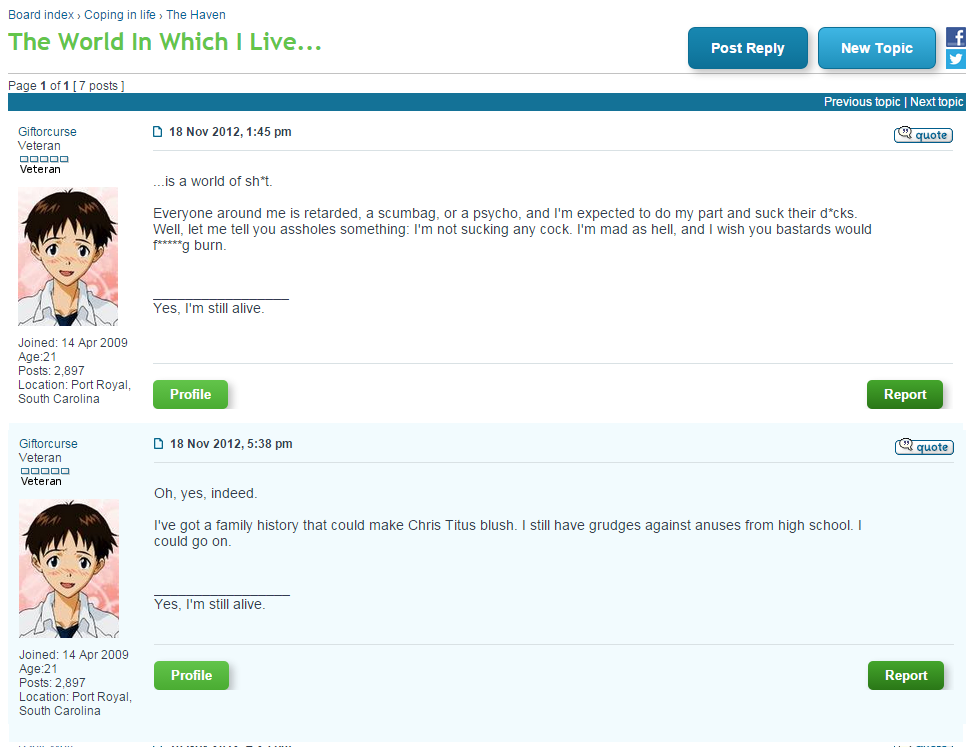Open Profile under the 5:38 pm post
Viewport: 971px width, 747px height.
pos(191,675)
